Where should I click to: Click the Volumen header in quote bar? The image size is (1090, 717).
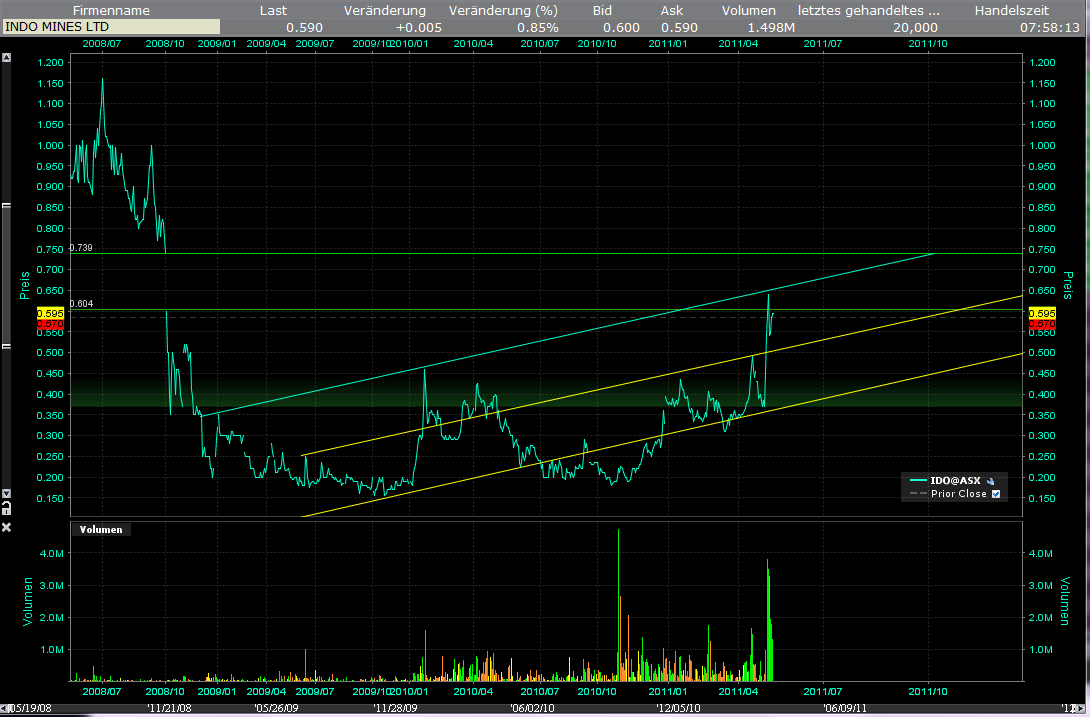coord(747,9)
